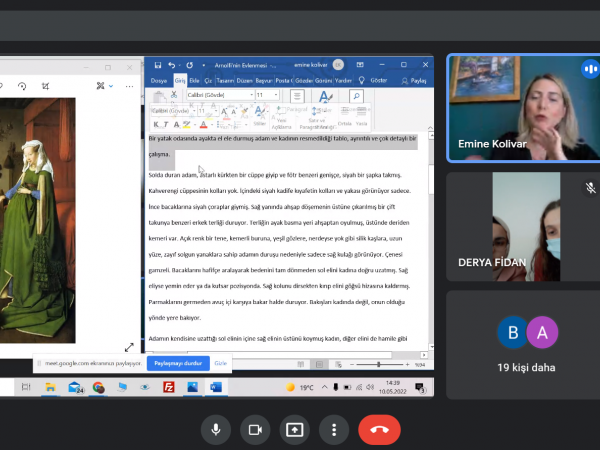This screenshot has width=600, height=450.
Task: Expand the ribbon font size dropdown
Action: (x=276, y=95)
